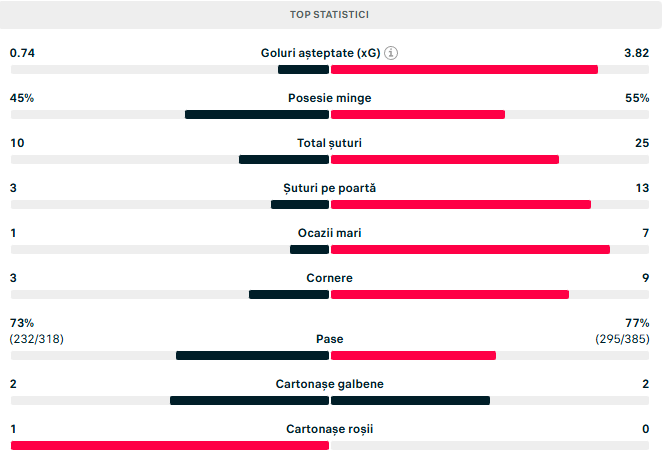Click the red xG bar
The width and height of the screenshot is (670, 459).
[x=464, y=69]
